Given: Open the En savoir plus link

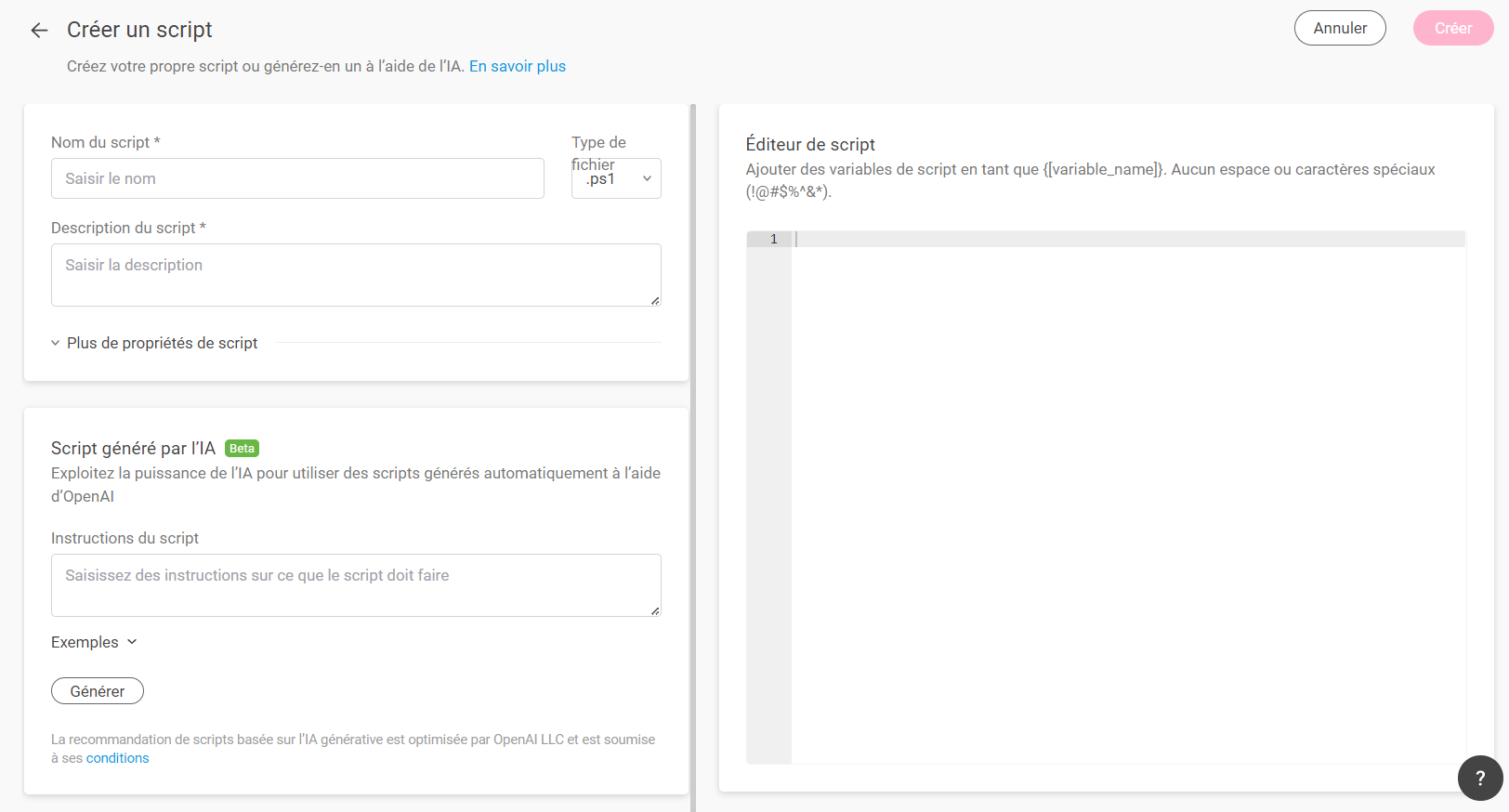Looking at the screenshot, I should coord(518,66).
